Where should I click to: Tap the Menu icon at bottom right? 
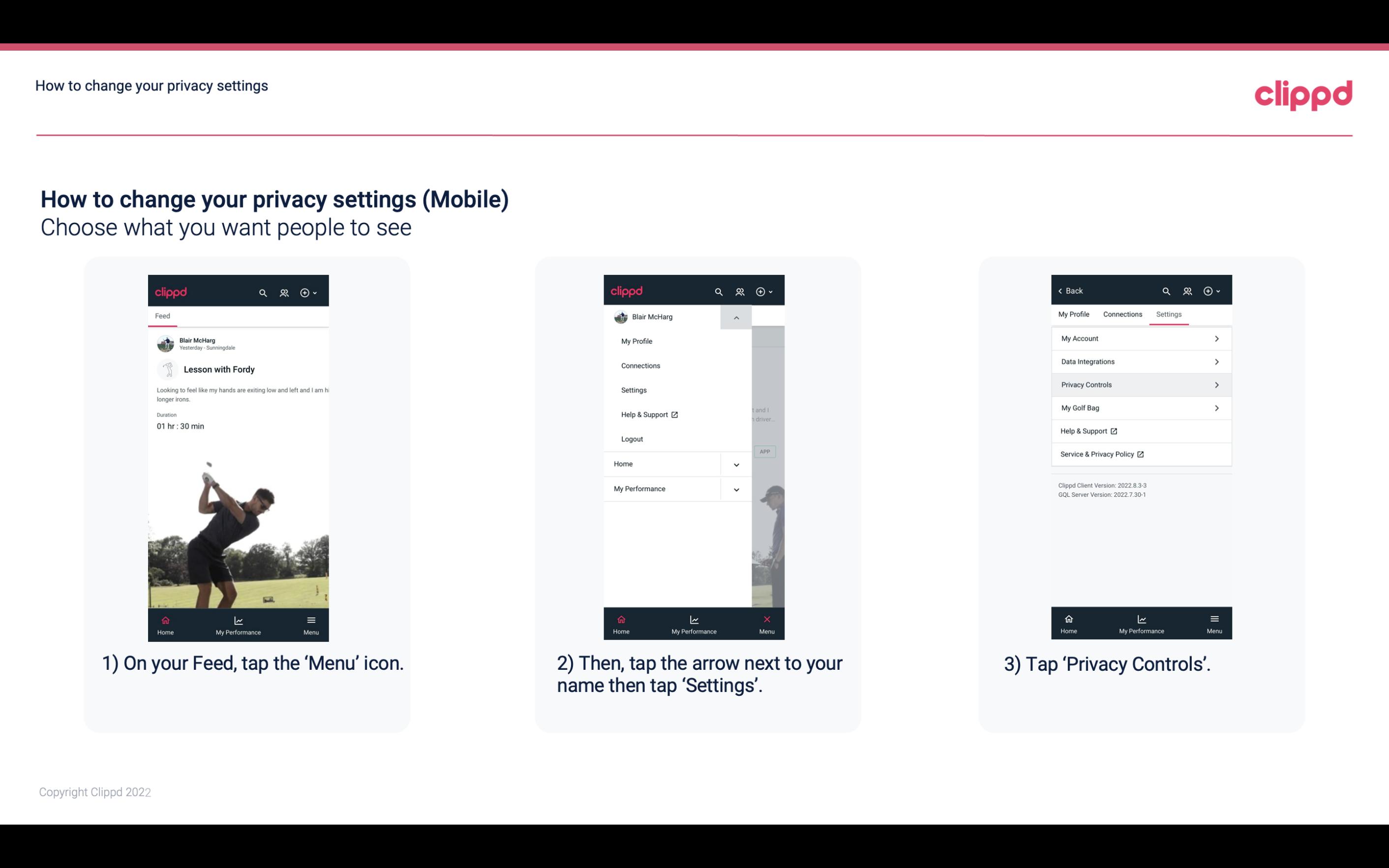tap(311, 623)
